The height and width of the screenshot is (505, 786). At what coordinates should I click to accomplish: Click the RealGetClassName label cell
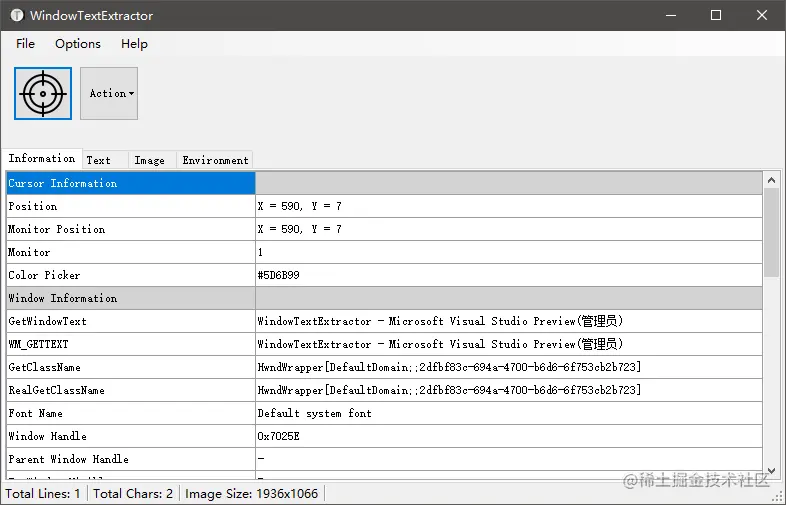[131, 391]
